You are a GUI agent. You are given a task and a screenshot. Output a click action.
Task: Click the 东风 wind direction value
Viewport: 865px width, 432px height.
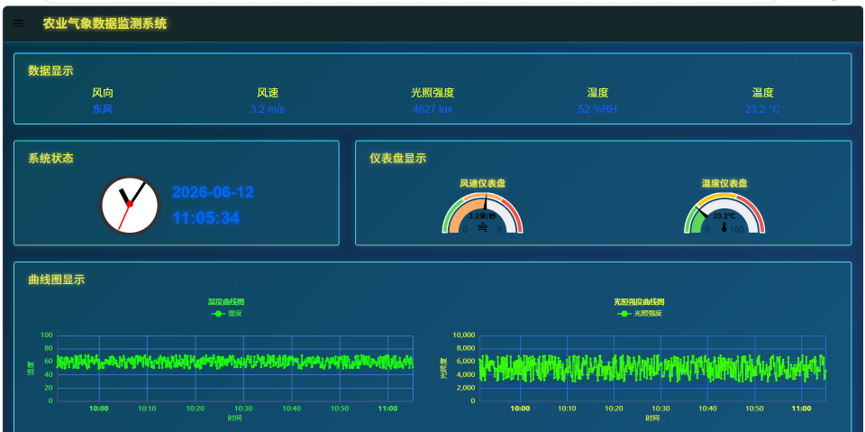(103, 109)
